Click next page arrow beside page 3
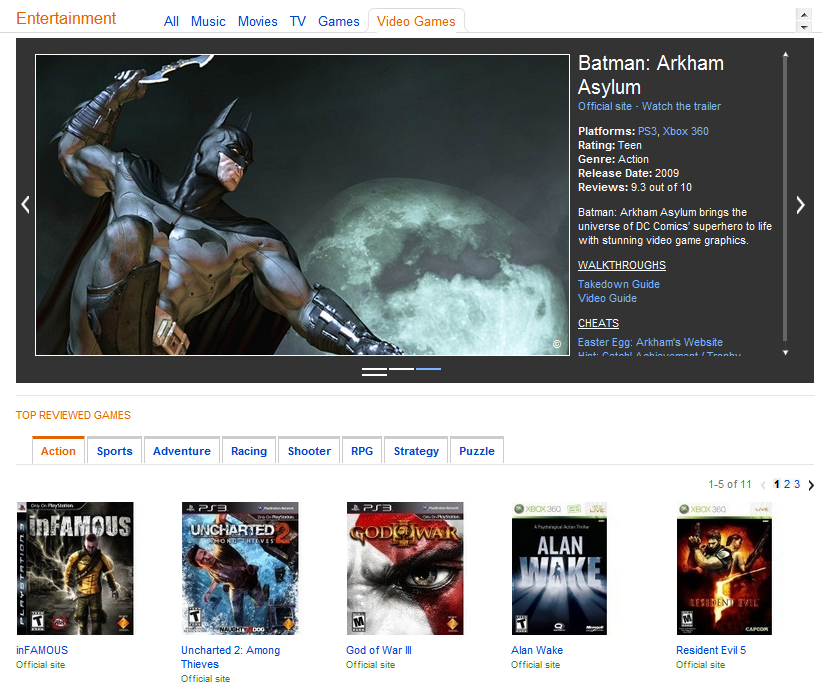The height and width of the screenshot is (683, 822). coord(811,485)
